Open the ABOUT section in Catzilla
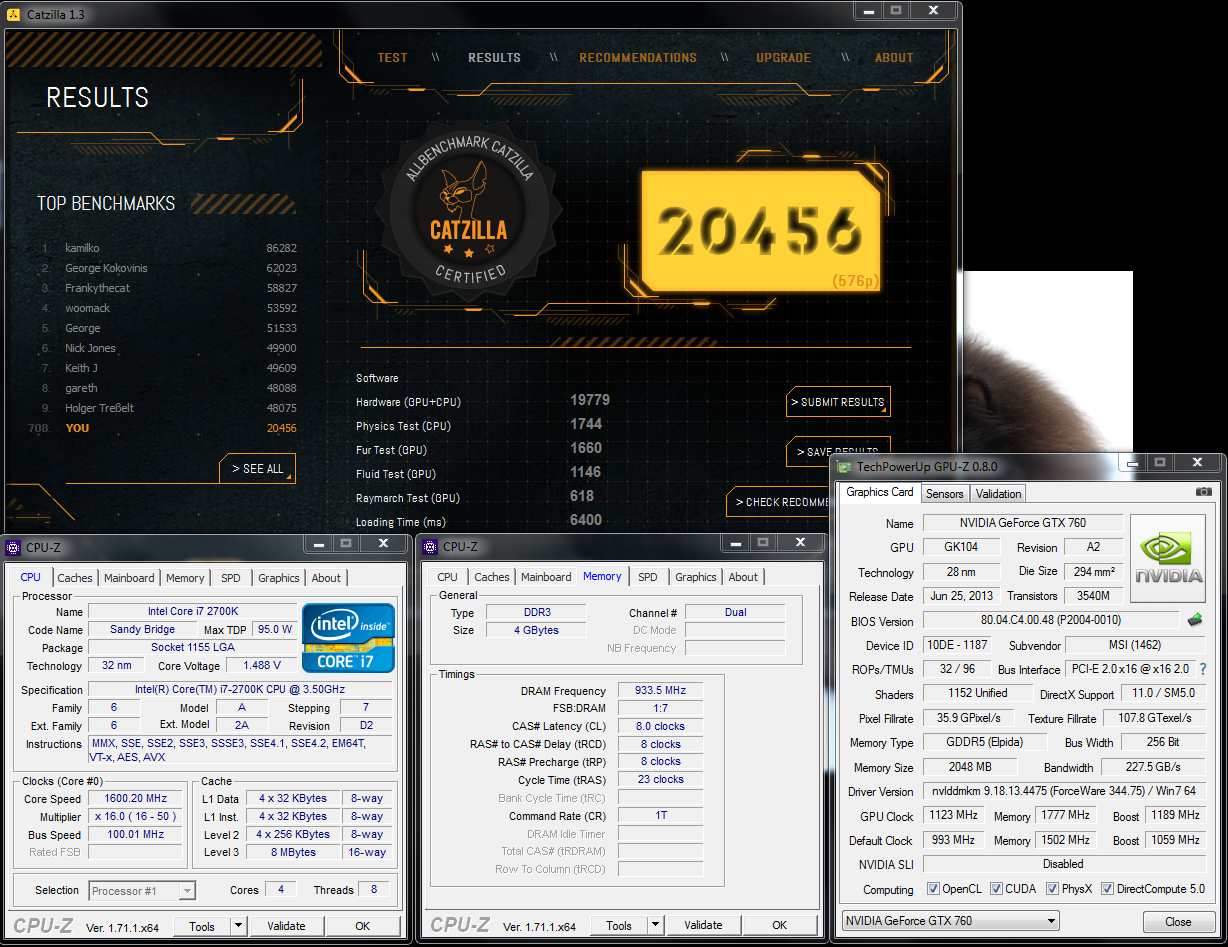Viewport: 1228px width, 947px height. (894, 58)
